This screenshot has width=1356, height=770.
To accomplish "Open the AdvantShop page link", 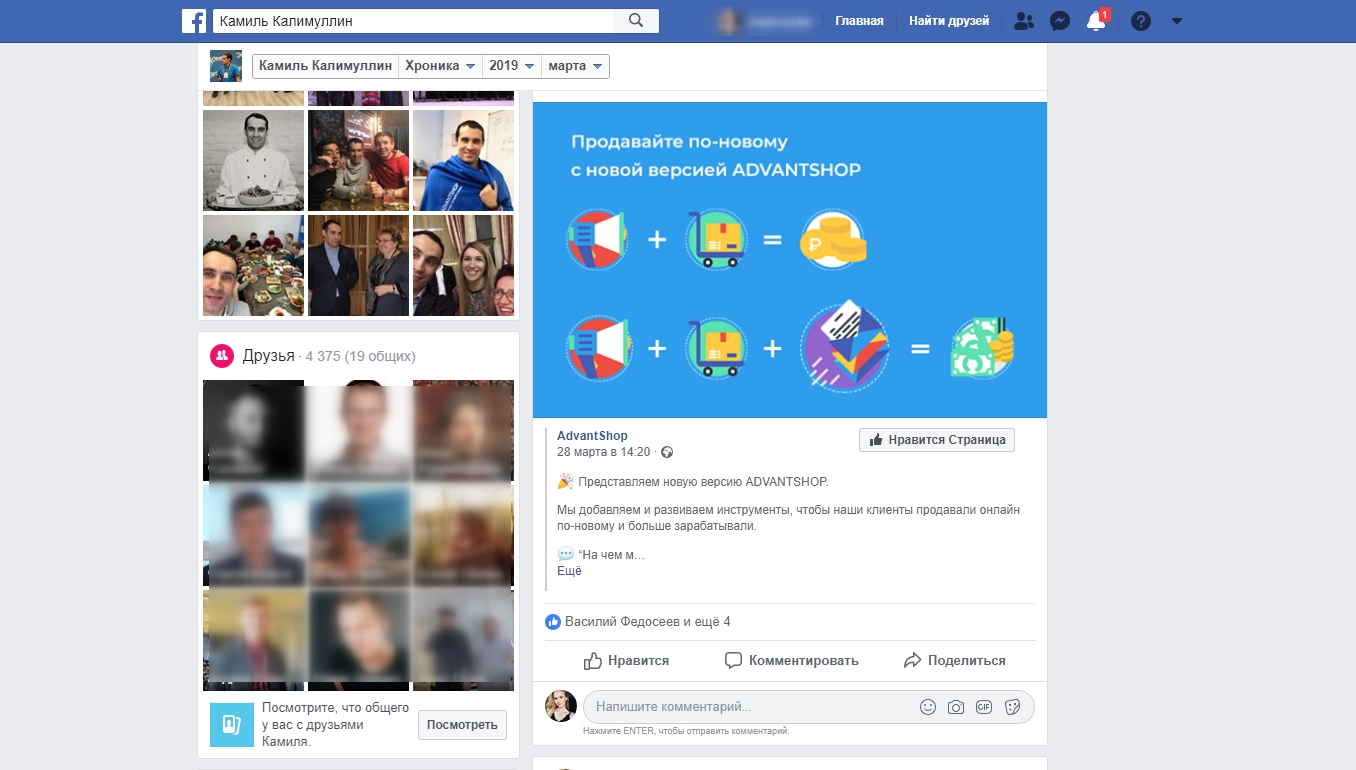I will click(592, 436).
